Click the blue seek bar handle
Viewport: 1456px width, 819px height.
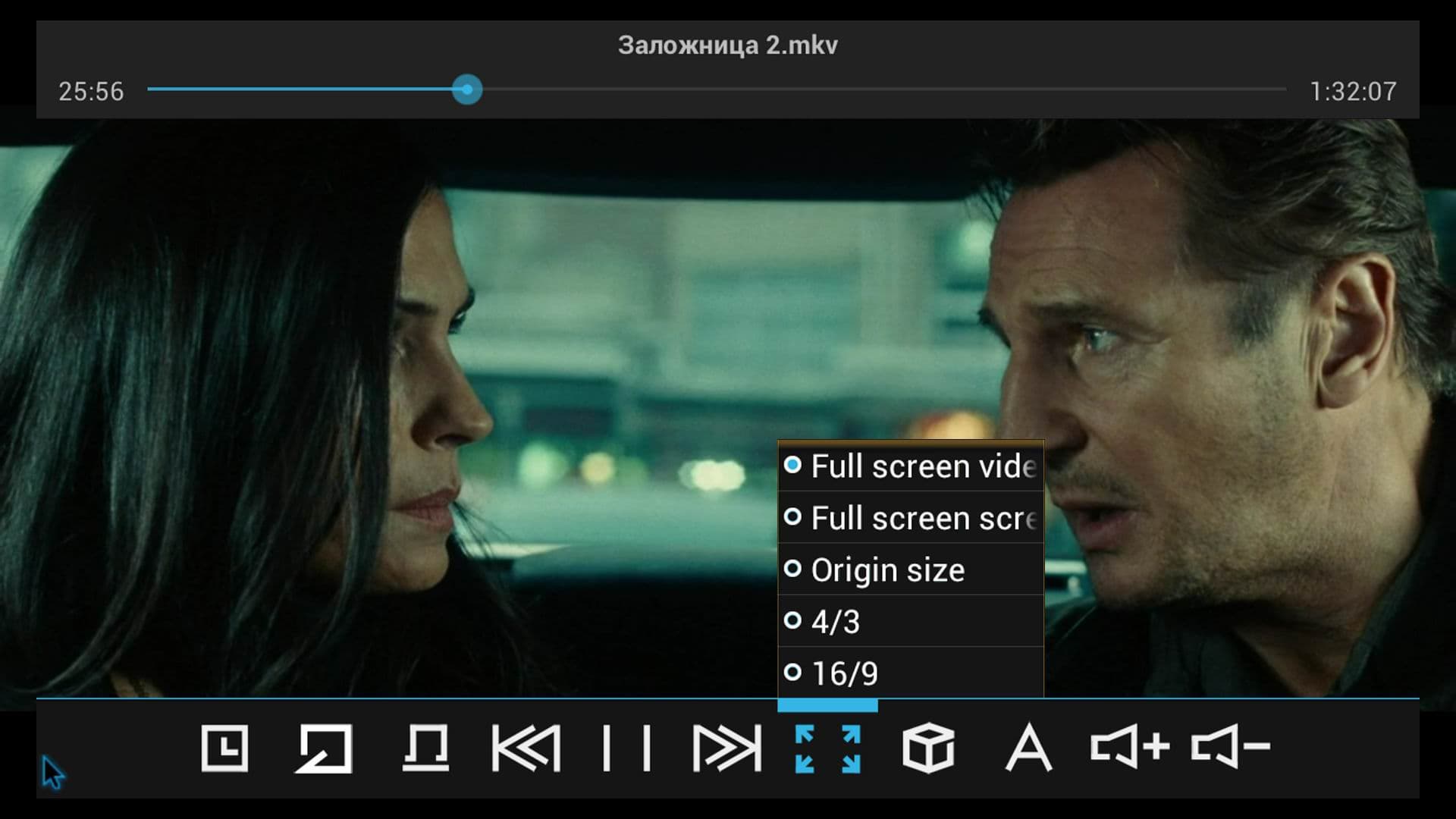pyautogui.click(x=467, y=89)
